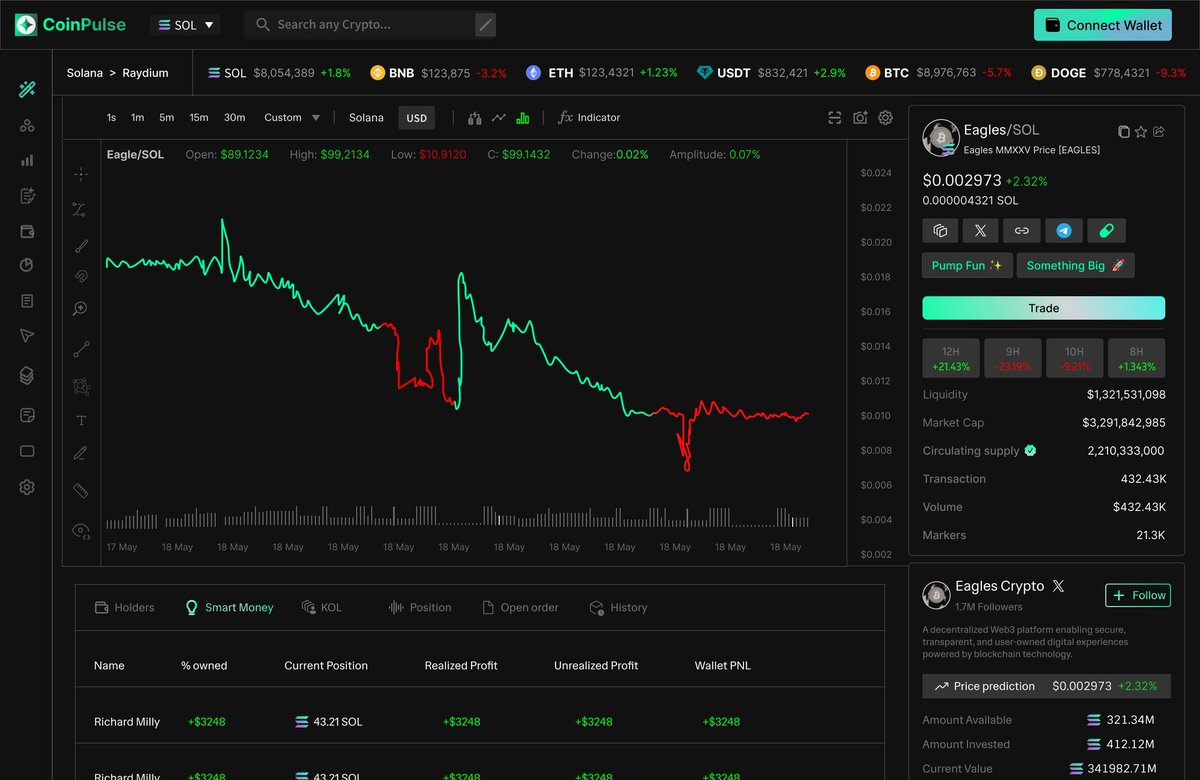1200x780 pixels.
Task: Share Eagles/SOL using share icon
Action: [x=1159, y=132]
